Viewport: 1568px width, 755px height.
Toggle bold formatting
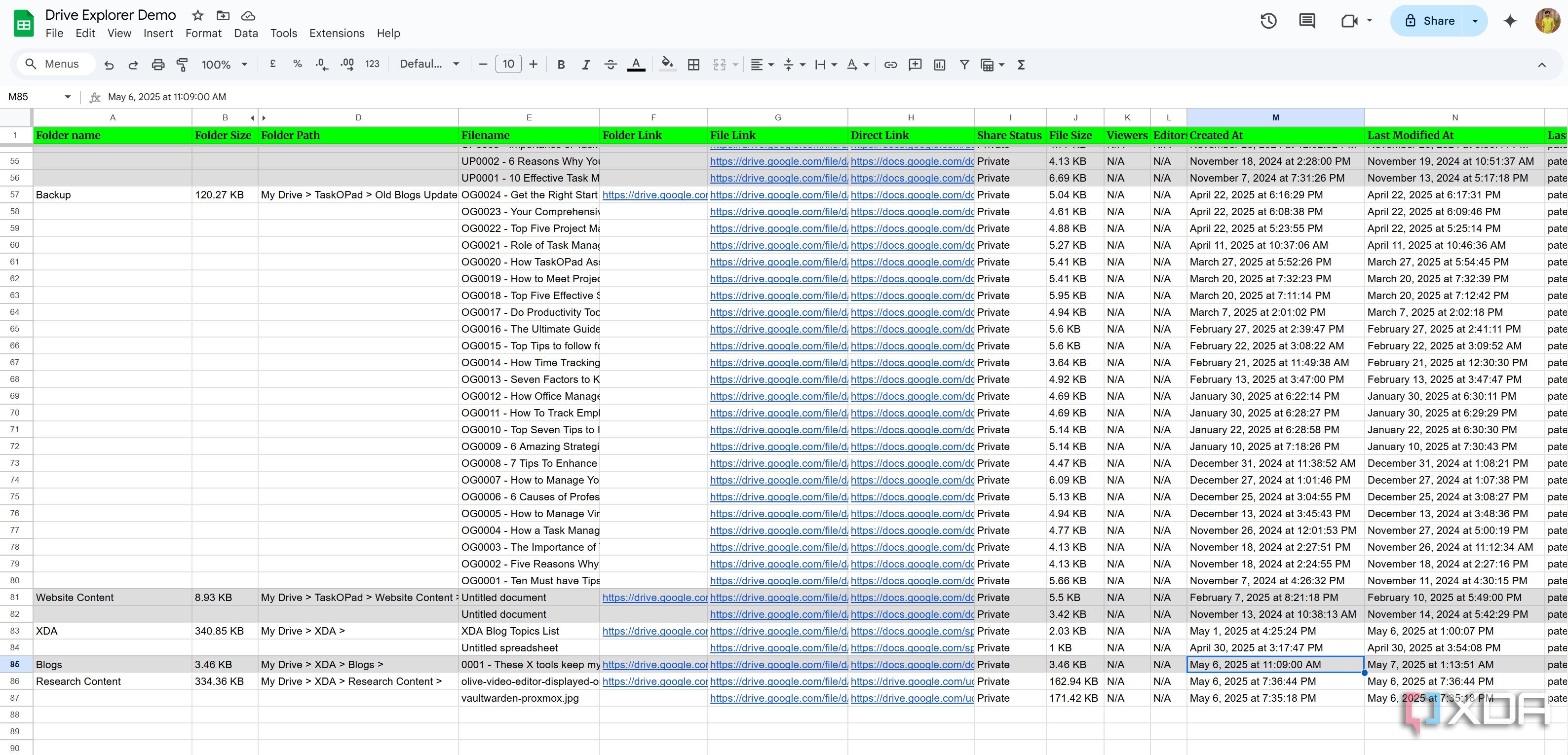(x=561, y=65)
